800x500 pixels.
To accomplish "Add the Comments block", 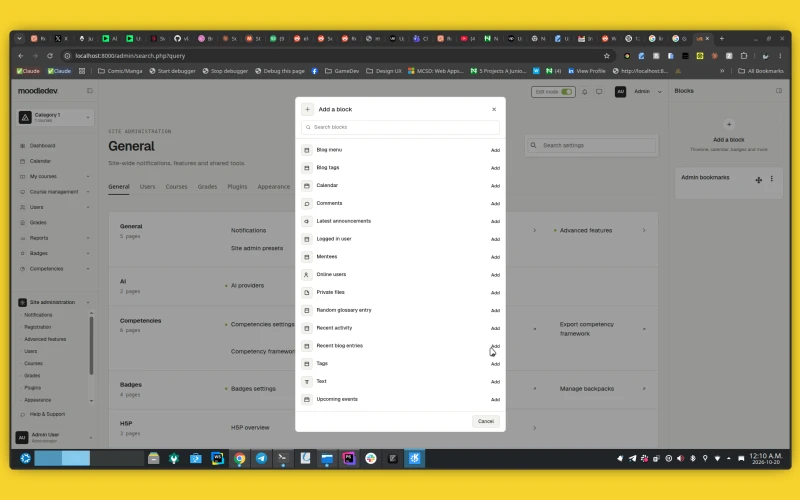I will click(x=495, y=204).
